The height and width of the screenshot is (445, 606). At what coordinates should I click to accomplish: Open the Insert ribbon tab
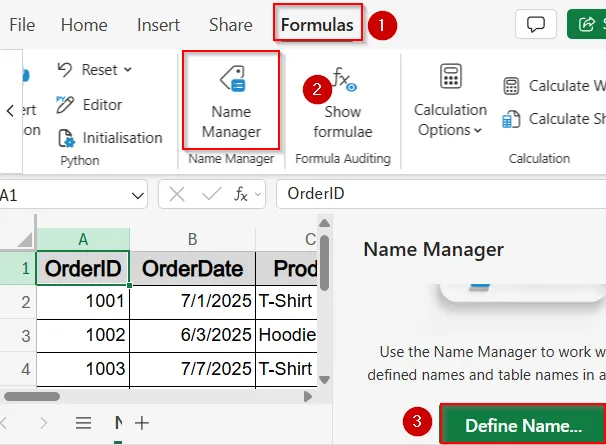(x=158, y=25)
